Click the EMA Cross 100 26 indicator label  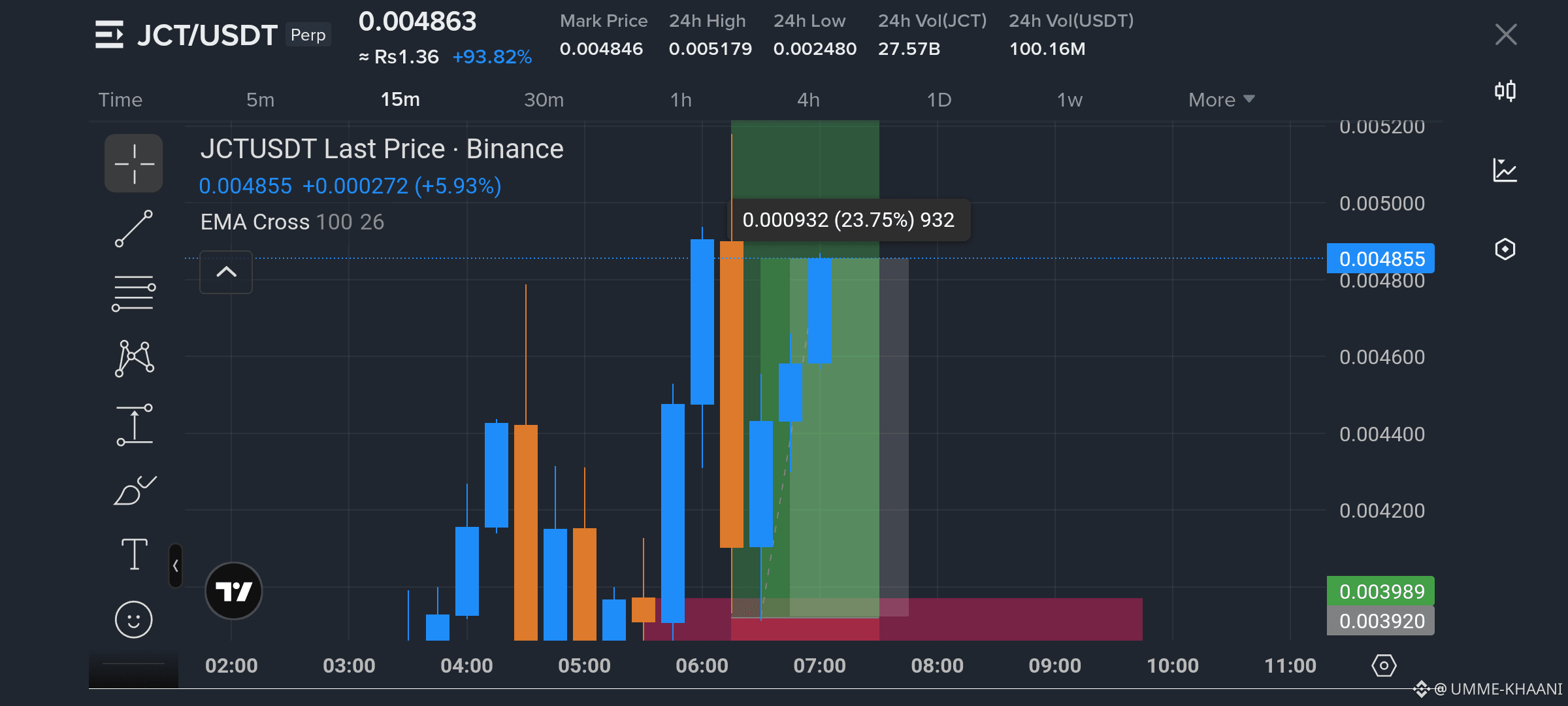tap(292, 222)
